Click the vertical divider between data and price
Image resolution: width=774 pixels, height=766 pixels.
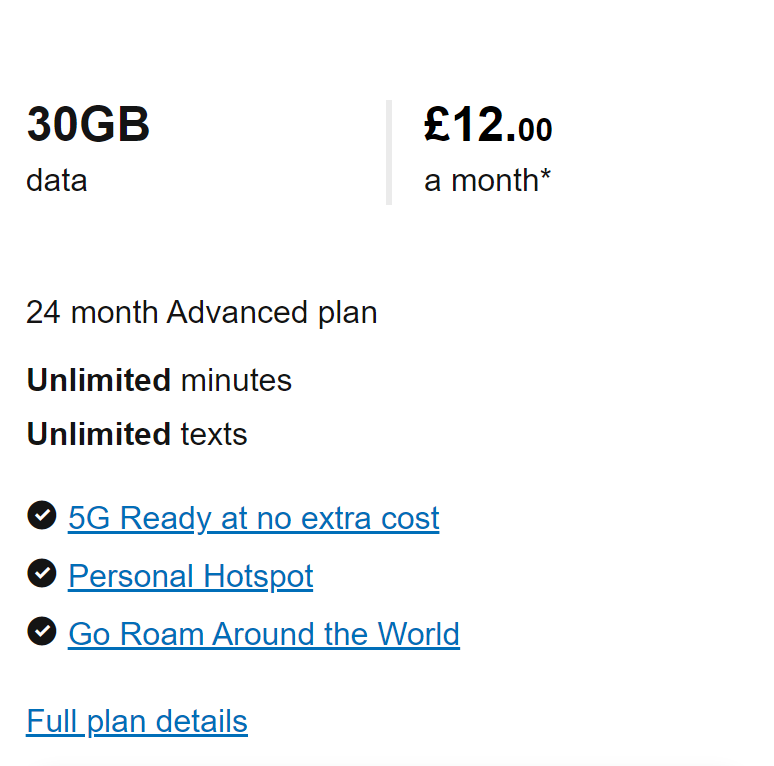(389, 152)
